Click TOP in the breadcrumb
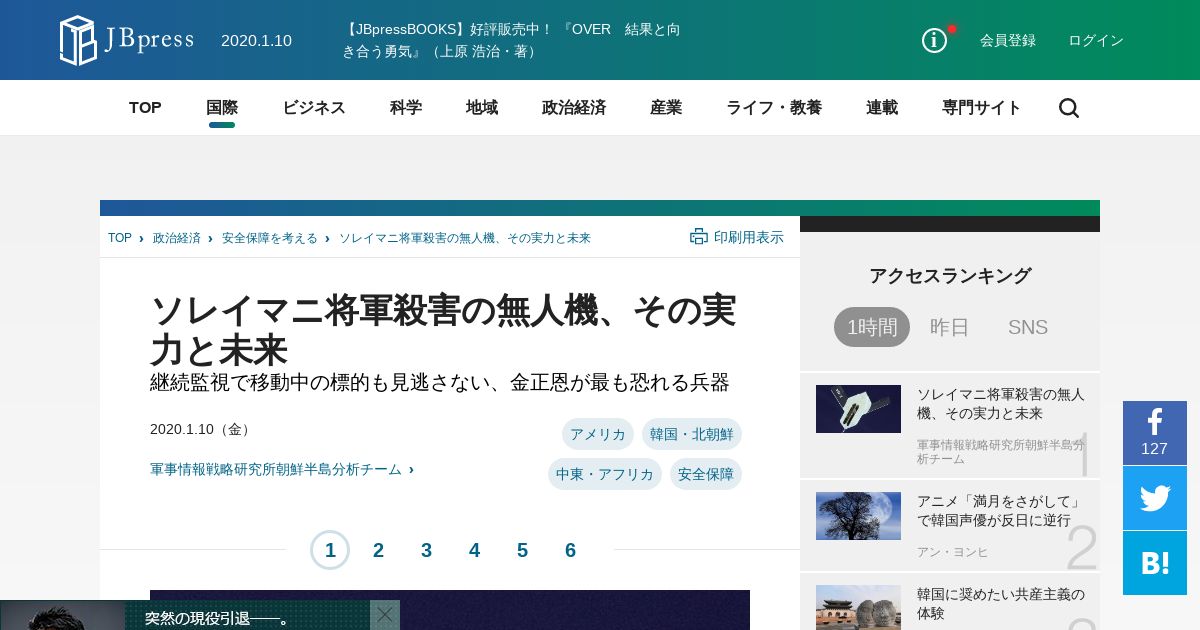Viewport: 1200px width, 630px height. tap(120, 238)
